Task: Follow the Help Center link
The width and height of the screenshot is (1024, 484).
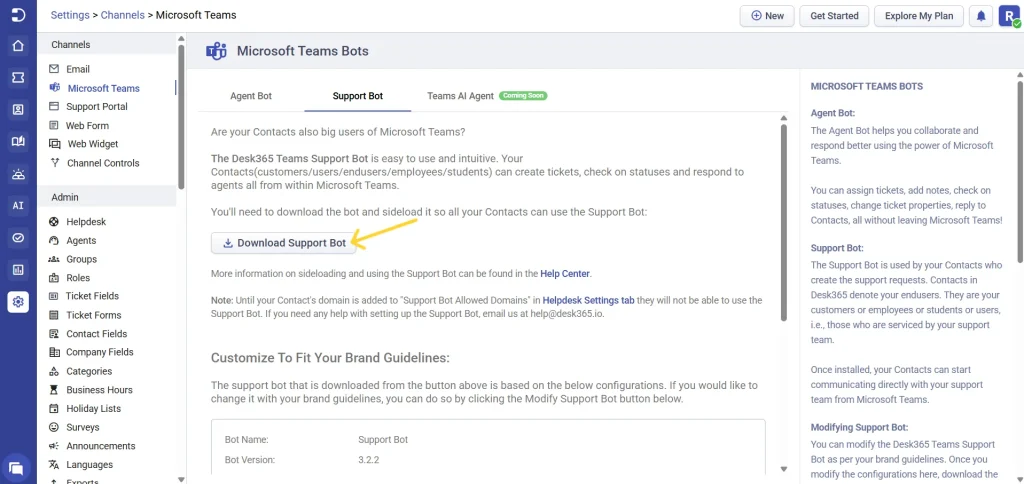Action: click(x=565, y=274)
